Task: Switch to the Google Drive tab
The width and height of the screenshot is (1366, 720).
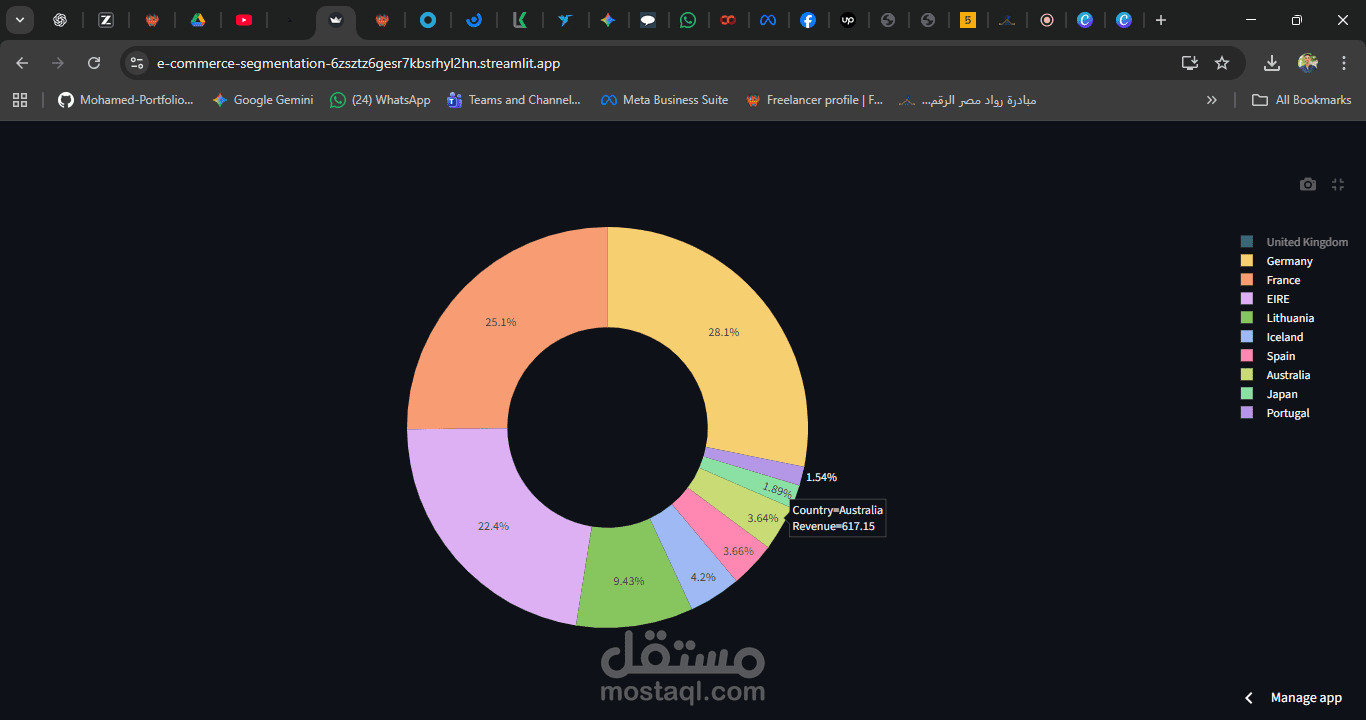Action: point(198,20)
